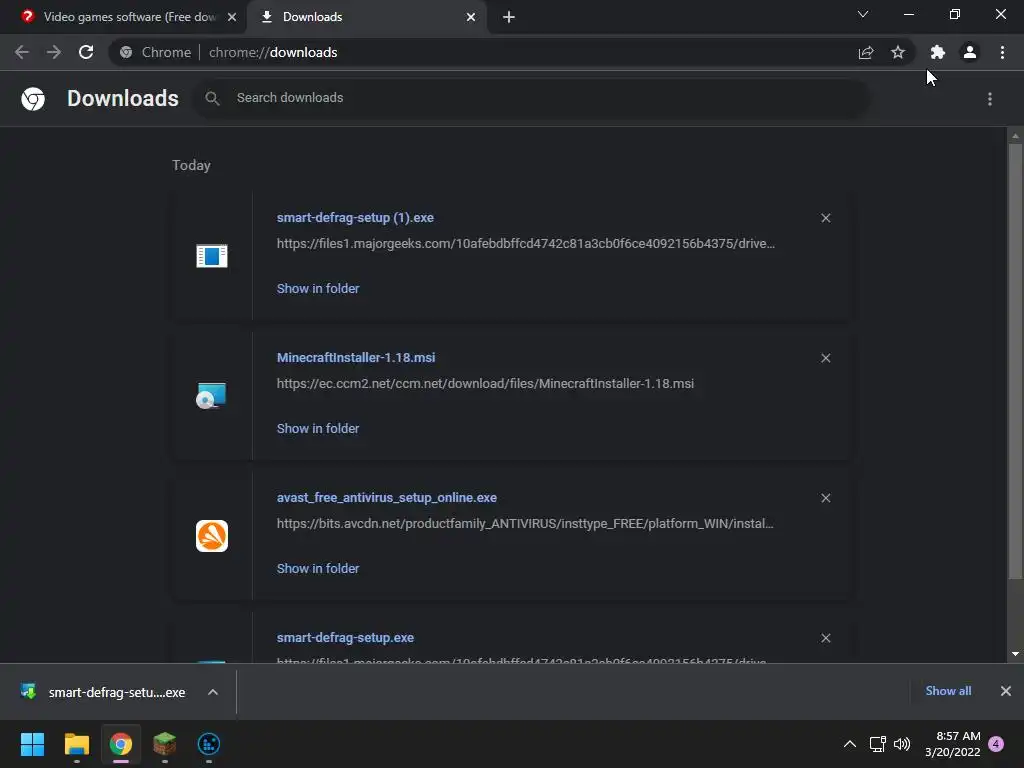Close the Video games software tab
Image resolution: width=1024 pixels, height=768 pixels.
[x=232, y=17]
